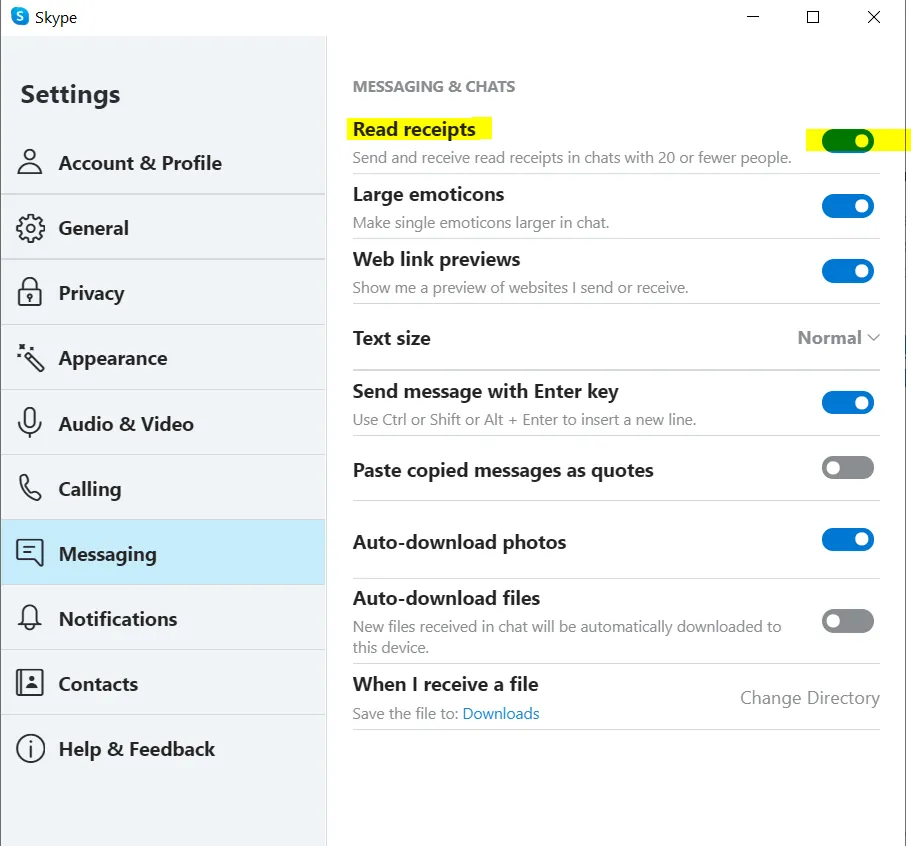The height and width of the screenshot is (846, 911).
Task: Open the Text size Normal dropdown
Action: (838, 338)
